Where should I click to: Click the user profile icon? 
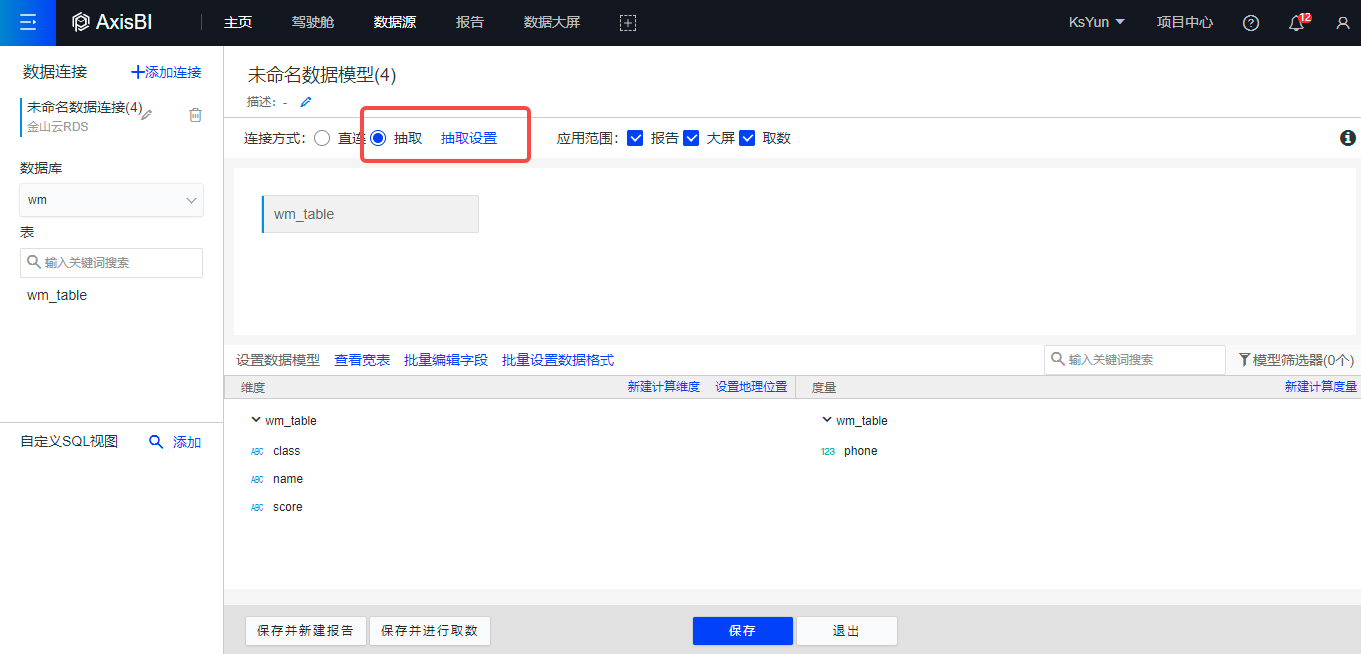coord(1343,23)
